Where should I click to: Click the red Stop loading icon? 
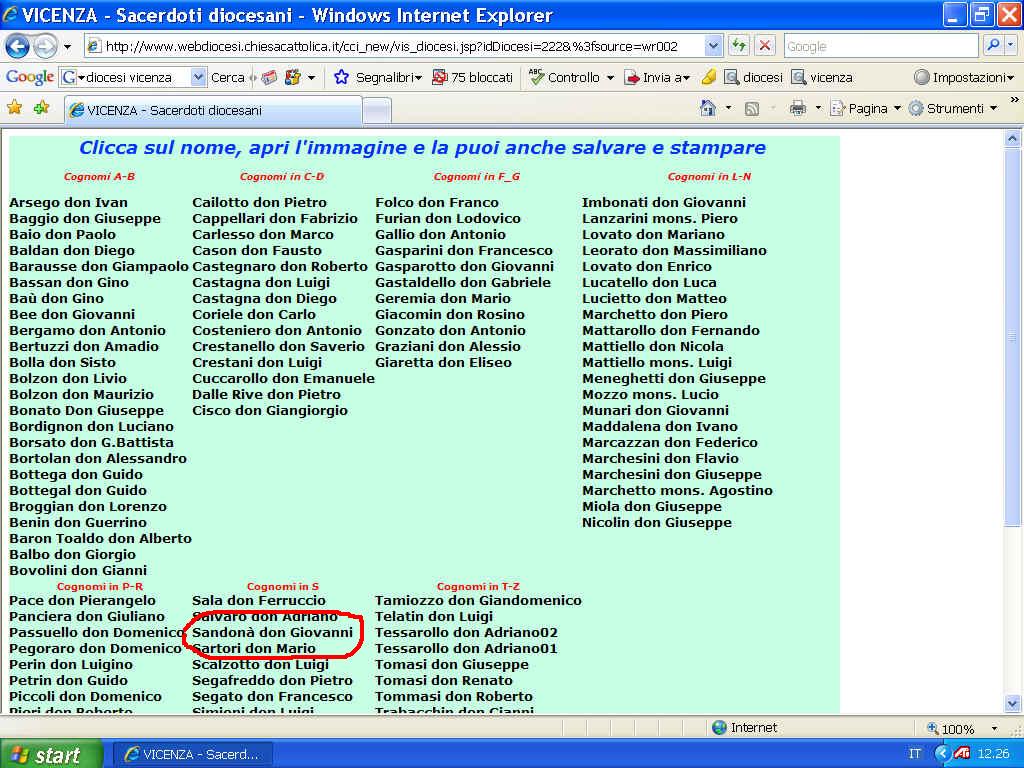point(765,46)
